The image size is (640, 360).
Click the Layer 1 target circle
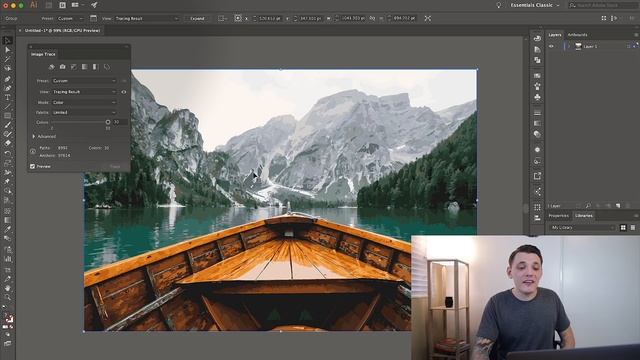tap(629, 47)
